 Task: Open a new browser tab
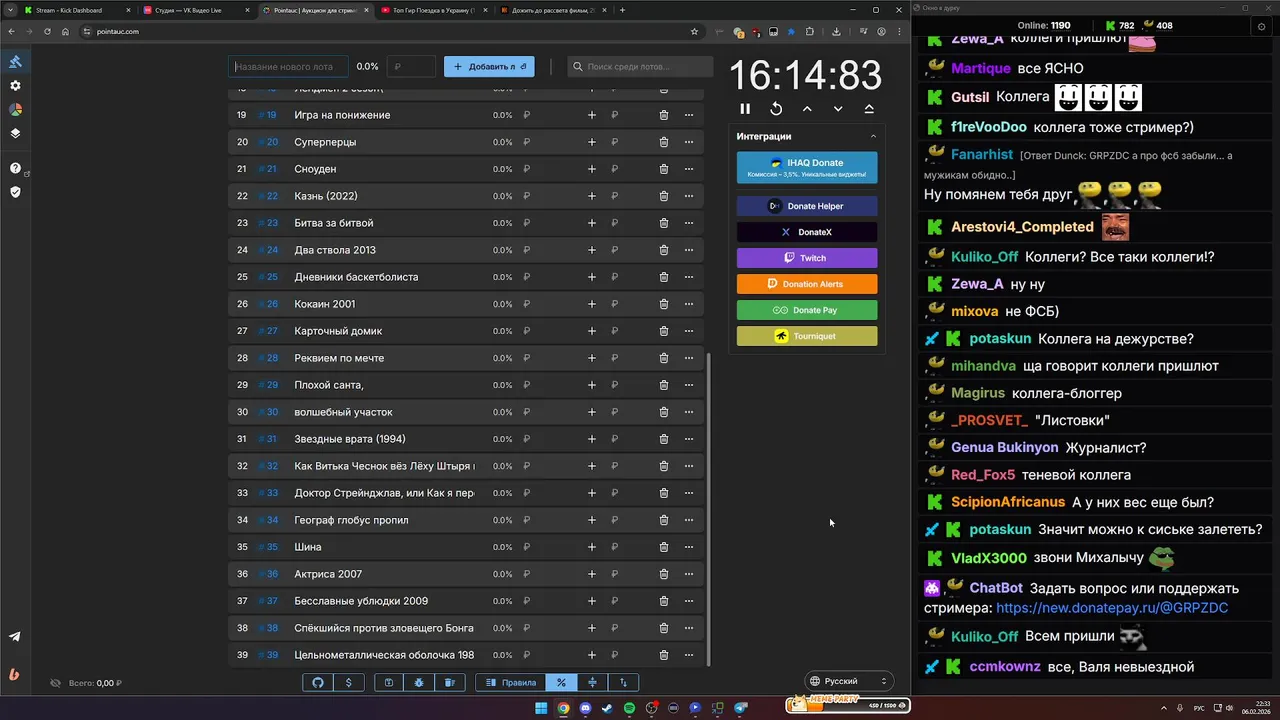coord(622,10)
